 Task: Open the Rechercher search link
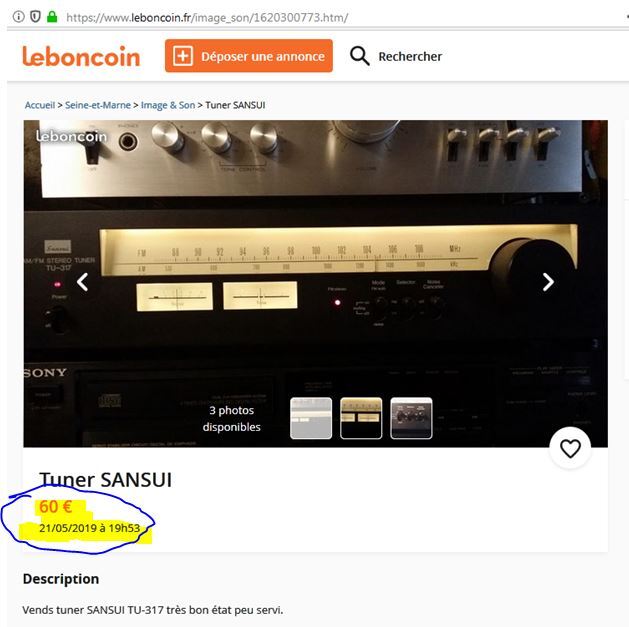(410, 57)
